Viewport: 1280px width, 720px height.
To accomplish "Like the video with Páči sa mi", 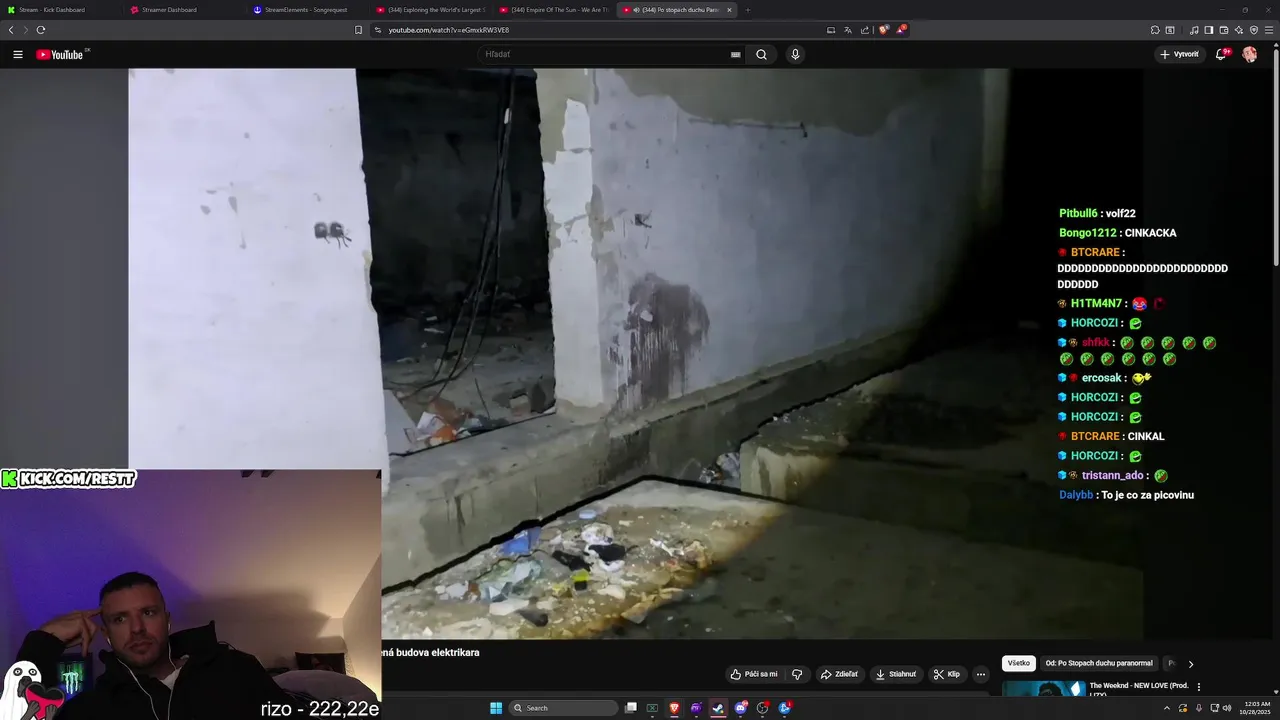I will pyautogui.click(x=754, y=674).
